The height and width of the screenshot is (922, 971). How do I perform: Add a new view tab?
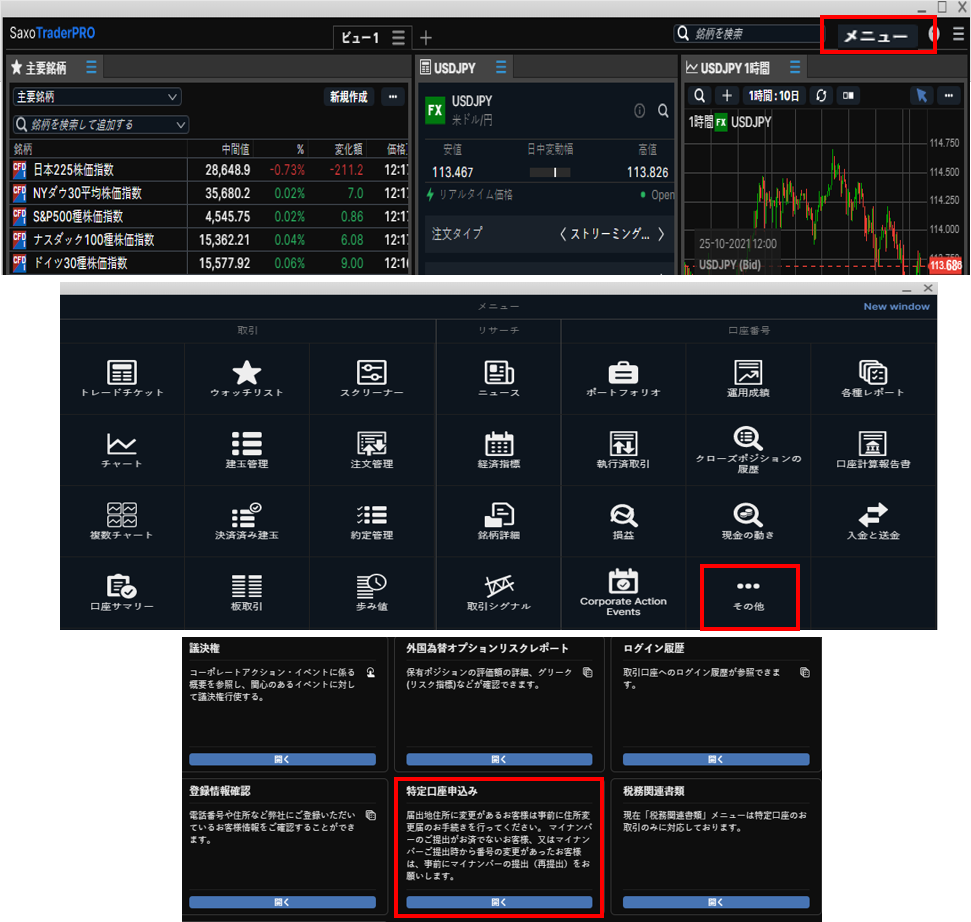coord(426,38)
